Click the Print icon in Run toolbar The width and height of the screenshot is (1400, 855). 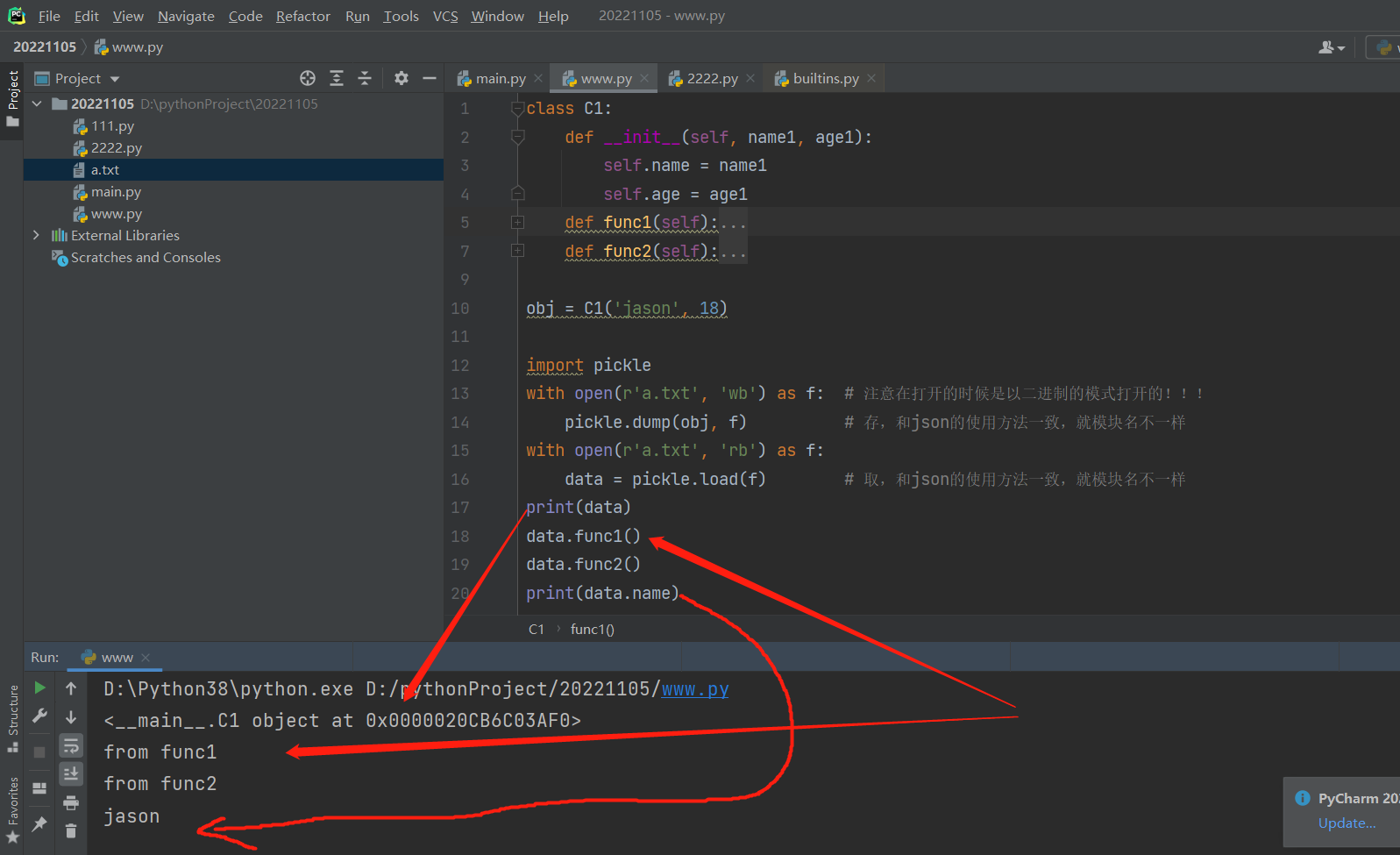pyautogui.click(x=71, y=802)
